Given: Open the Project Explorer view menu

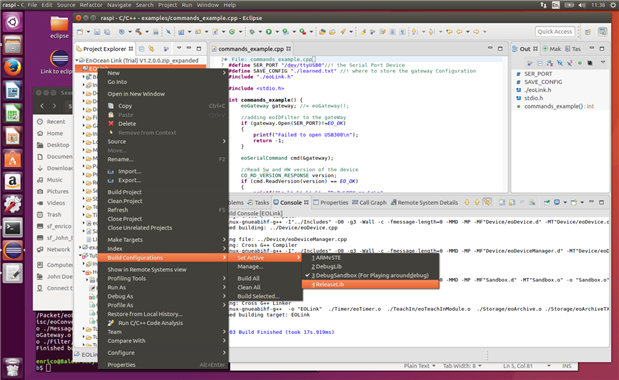Looking at the screenshot, I should tap(179, 48).
